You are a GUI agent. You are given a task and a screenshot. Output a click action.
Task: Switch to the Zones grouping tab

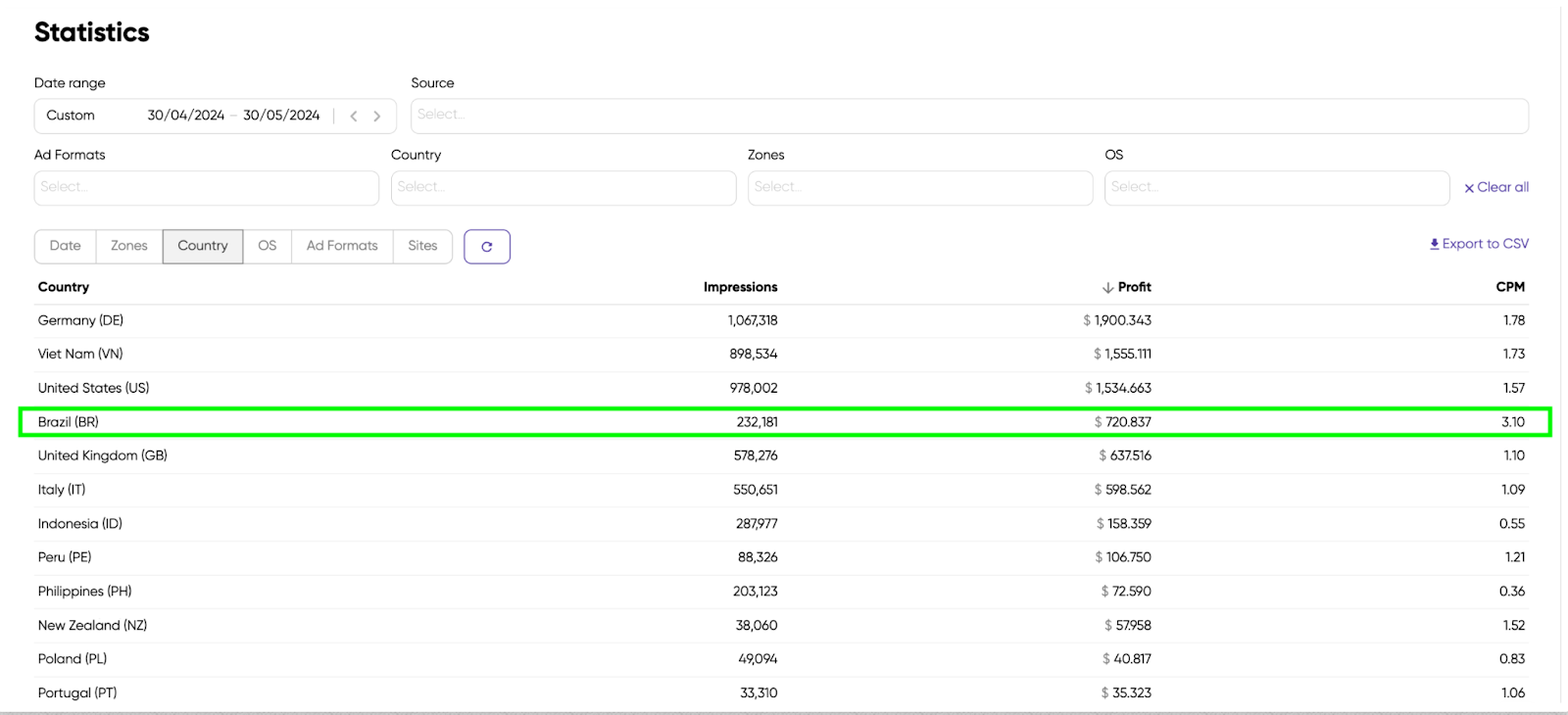pyautogui.click(x=129, y=246)
